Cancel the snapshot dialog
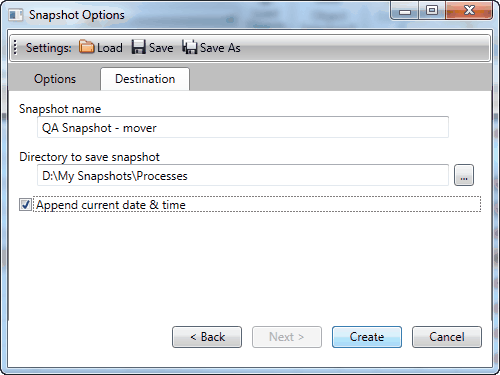The width and height of the screenshot is (500, 375). (447, 337)
